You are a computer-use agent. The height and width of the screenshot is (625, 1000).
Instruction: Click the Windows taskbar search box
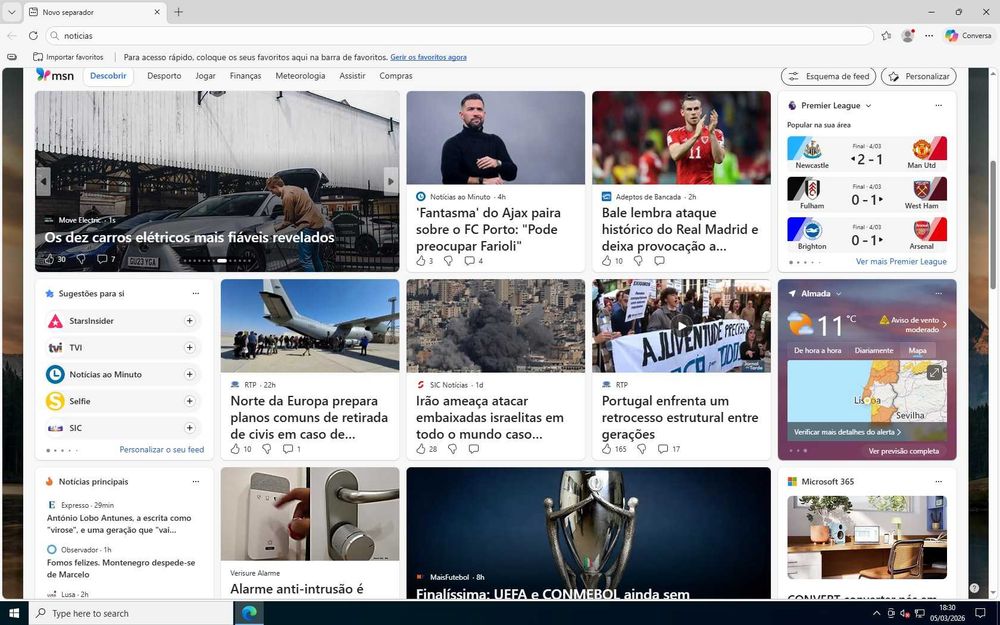131,613
